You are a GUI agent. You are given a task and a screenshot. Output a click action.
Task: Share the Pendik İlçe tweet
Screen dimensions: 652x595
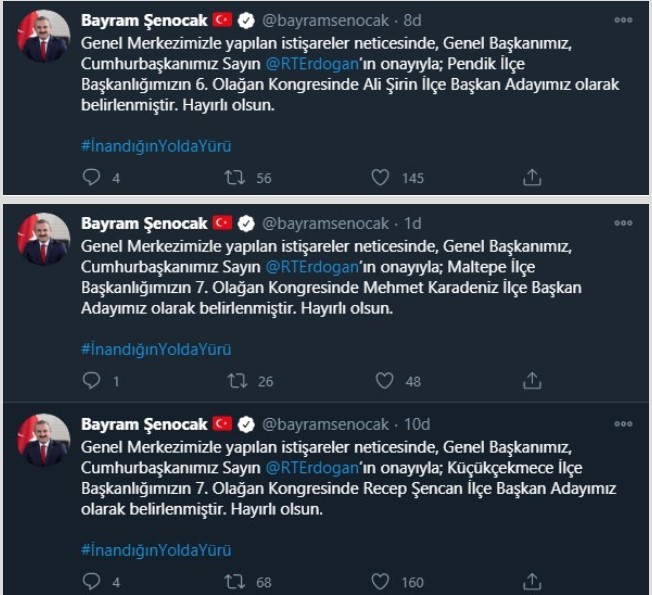click(x=532, y=178)
